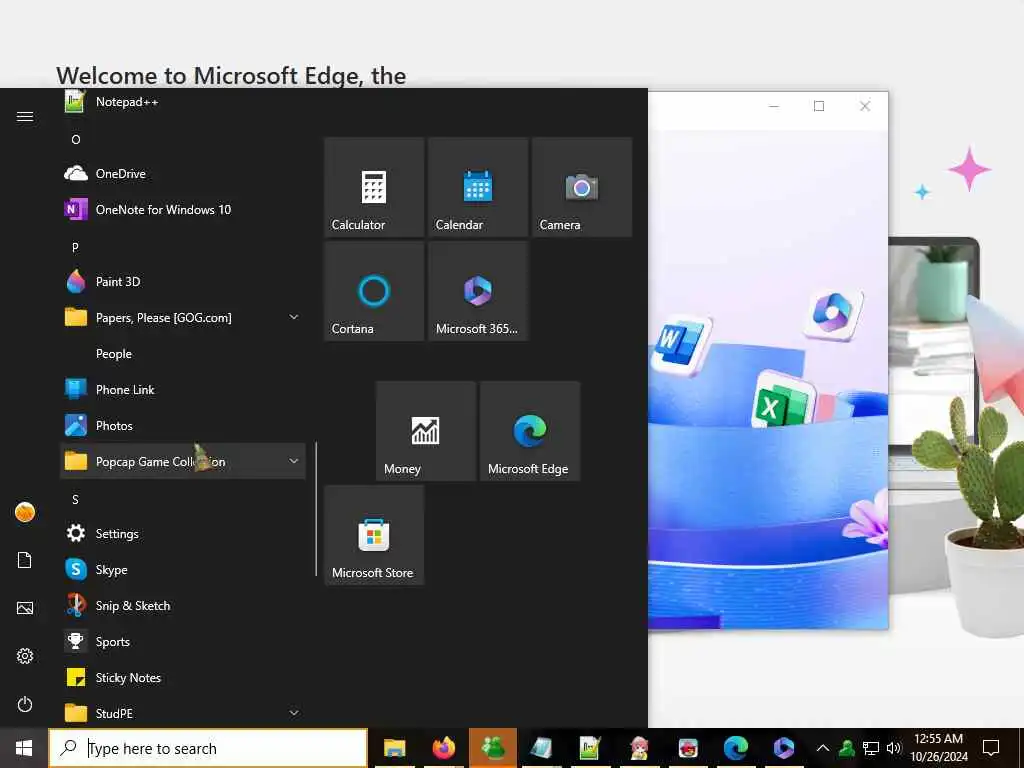
Task: Launch Firefox from the taskbar
Action: [443, 748]
